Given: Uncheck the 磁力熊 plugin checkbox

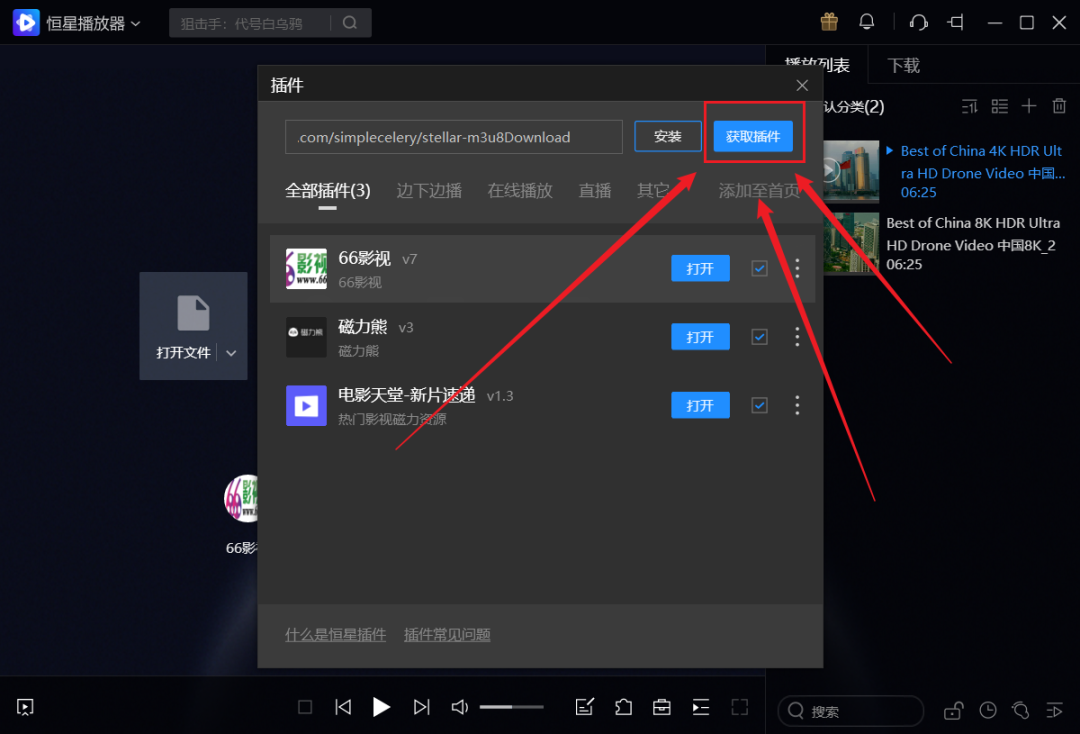Looking at the screenshot, I should pos(759,337).
